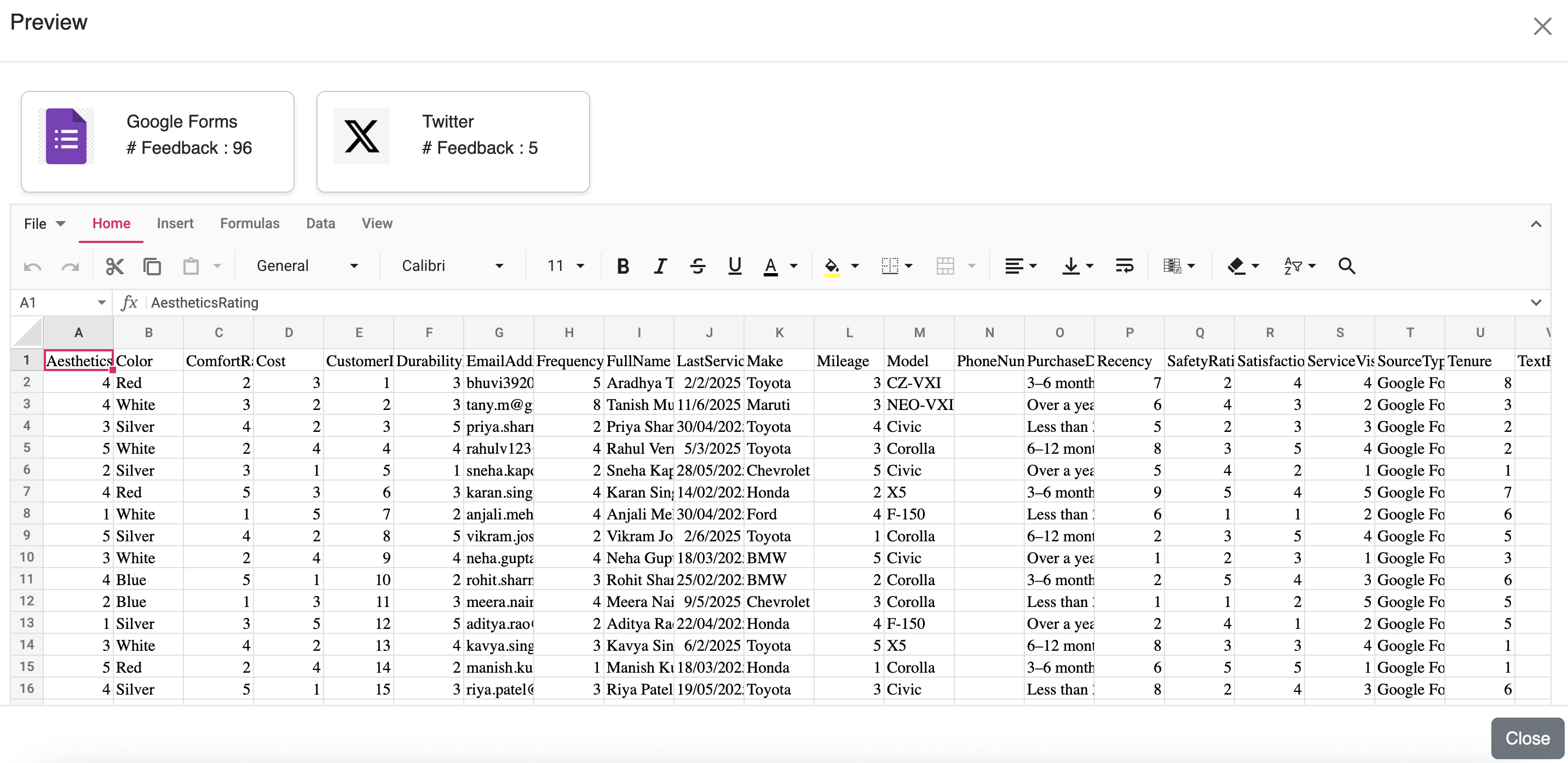Open Find search magnifier icon

1346,266
